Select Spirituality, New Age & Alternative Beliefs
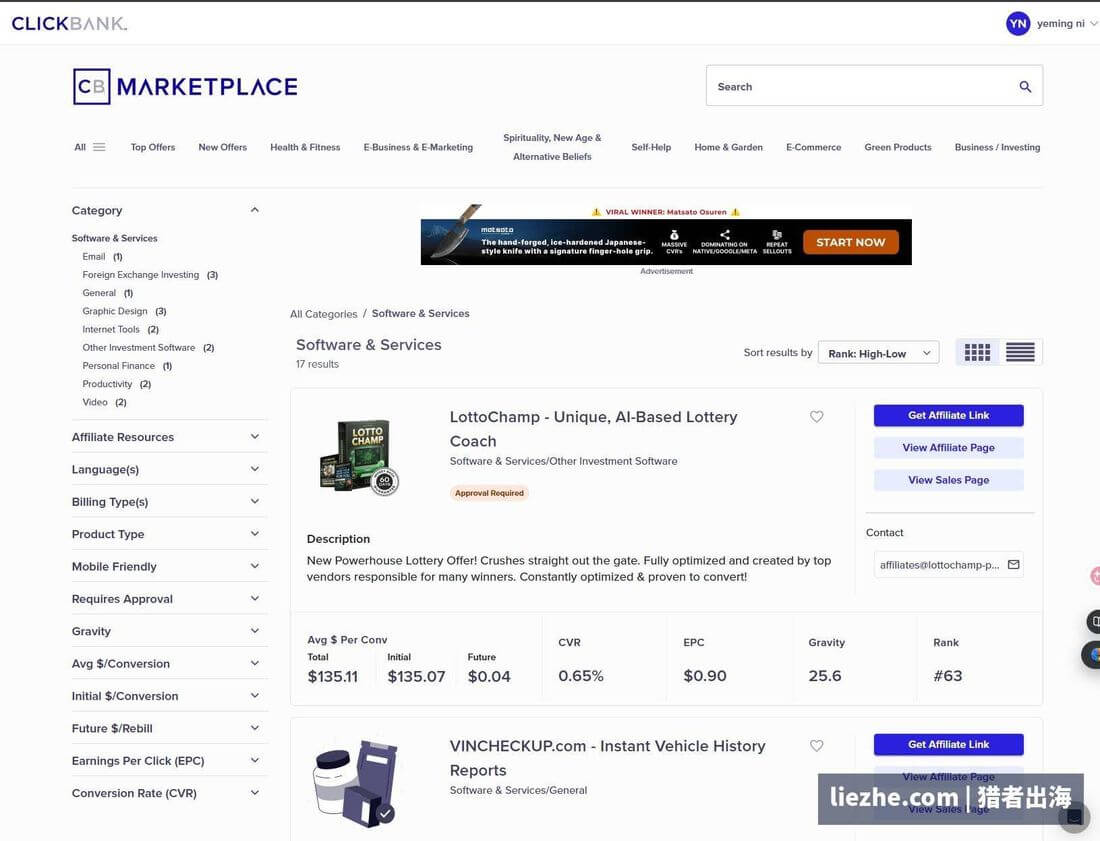Image resolution: width=1100 pixels, height=841 pixels. point(552,147)
